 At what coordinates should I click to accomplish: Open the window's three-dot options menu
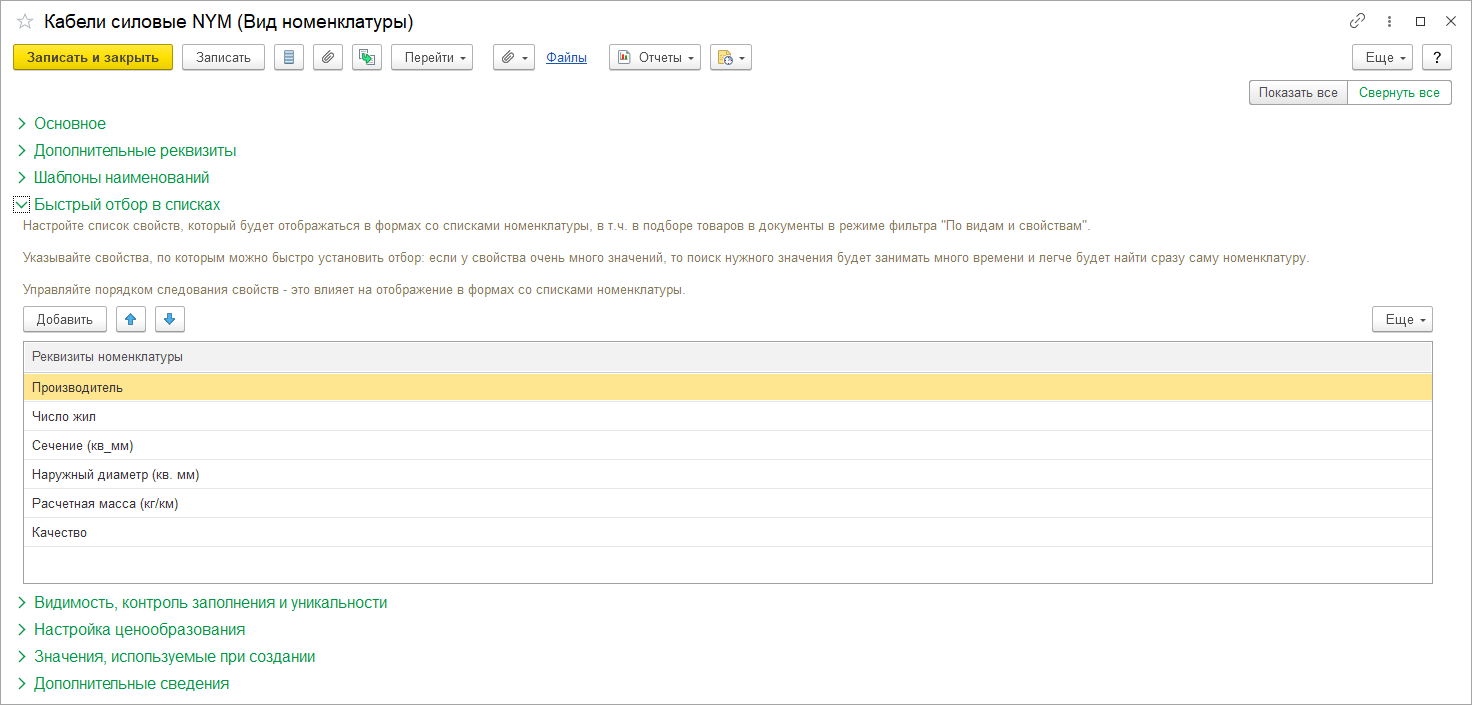pos(1389,21)
